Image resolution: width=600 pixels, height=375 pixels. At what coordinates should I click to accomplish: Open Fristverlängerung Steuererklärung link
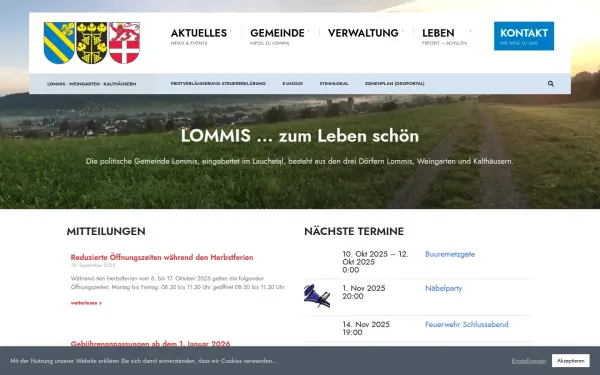pos(218,83)
